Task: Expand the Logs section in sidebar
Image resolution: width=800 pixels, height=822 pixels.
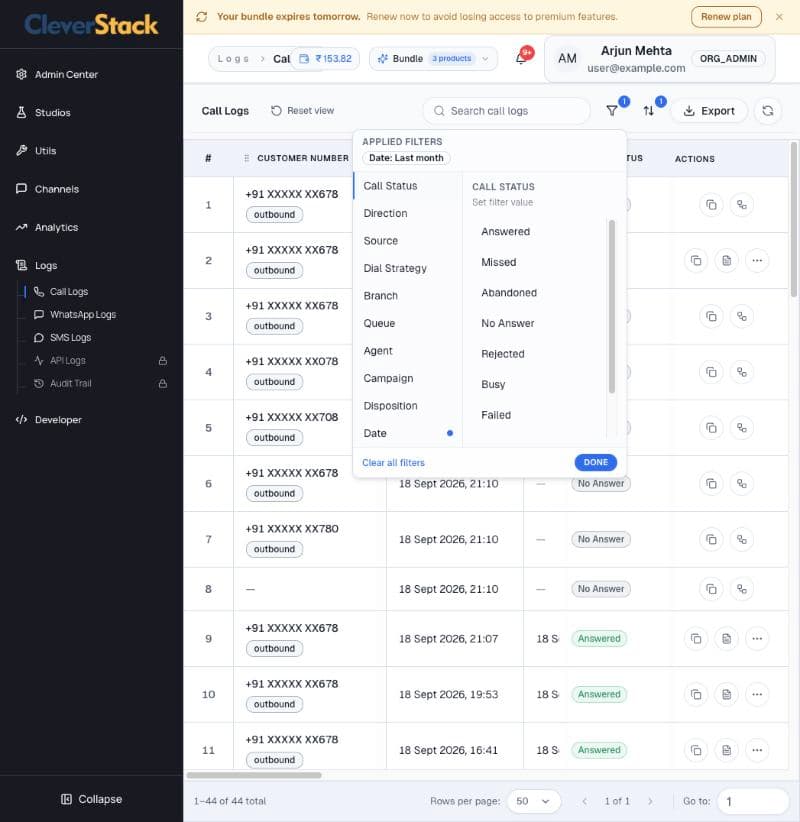Action: pyautogui.click(x=46, y=266)
